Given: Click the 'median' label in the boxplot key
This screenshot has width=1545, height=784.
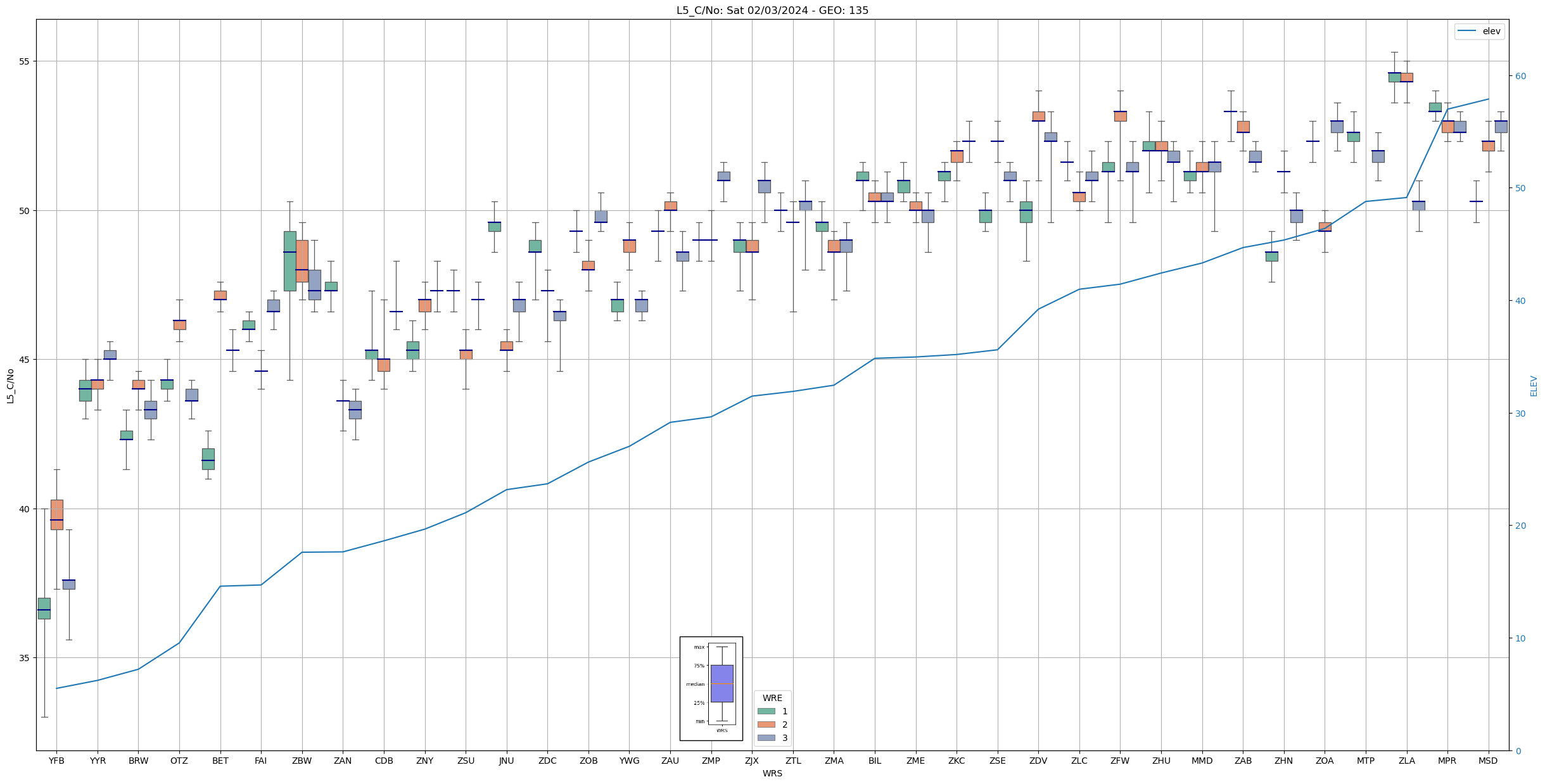Looking at the screenshot, I should [x=695, y=684].
